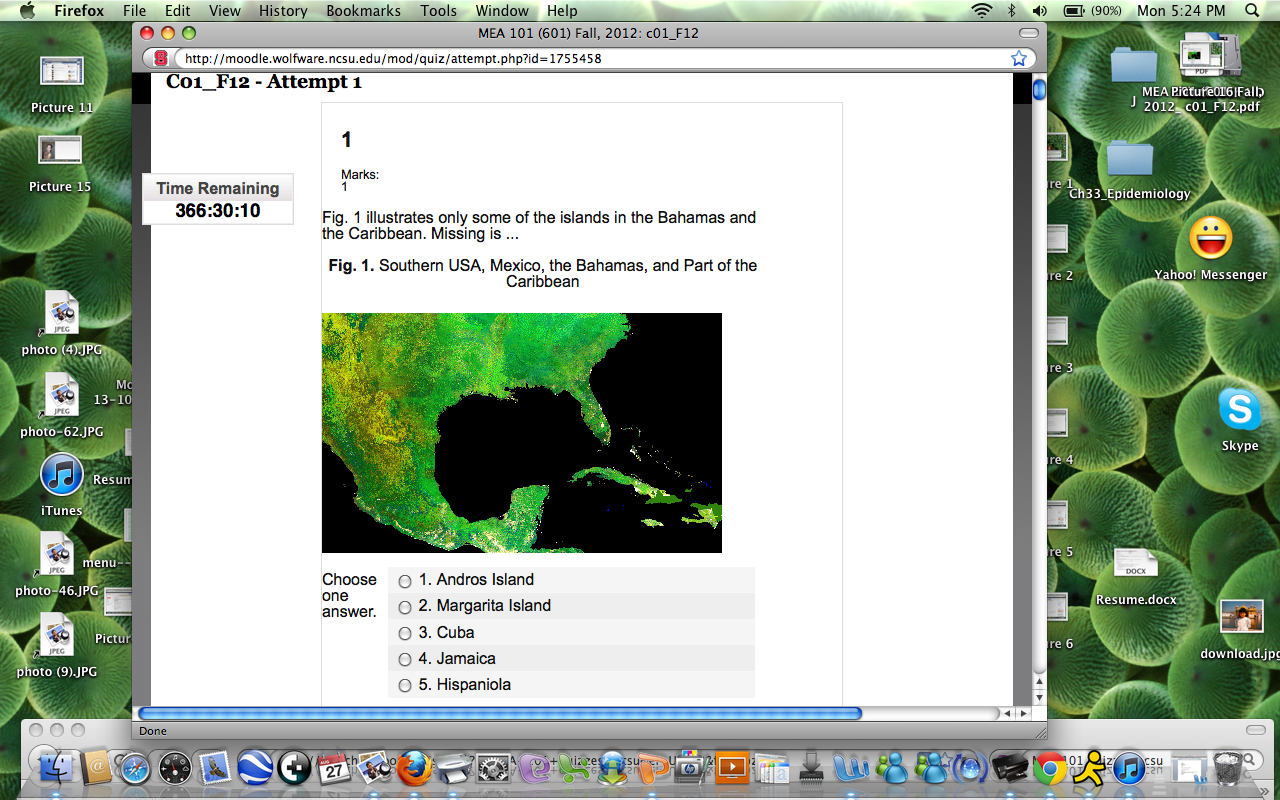Open the Apple menu
The image size is (1280, 800).
pos(27,10)
